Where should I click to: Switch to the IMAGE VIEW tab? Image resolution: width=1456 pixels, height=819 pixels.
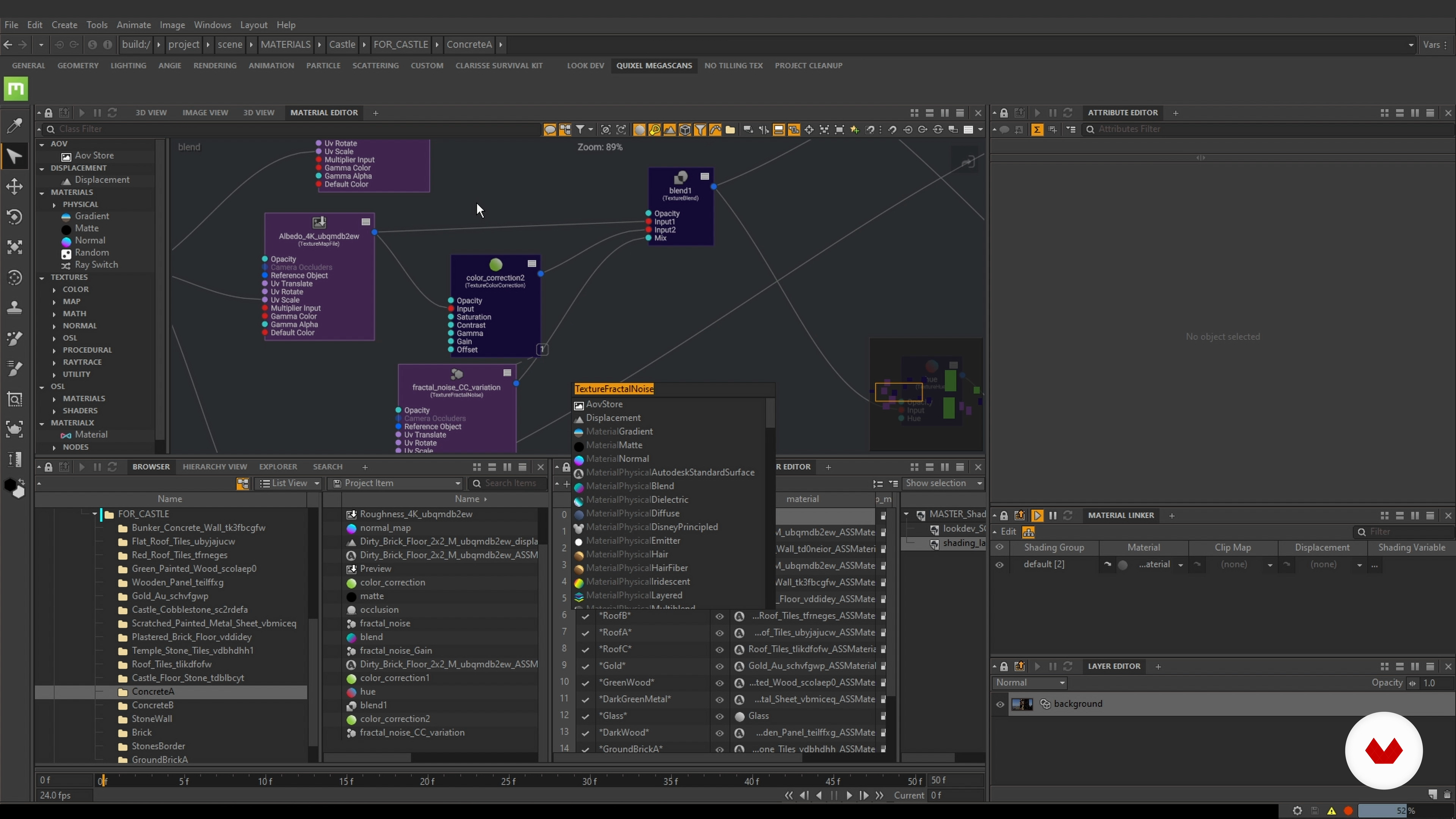[x=205, y=113]
